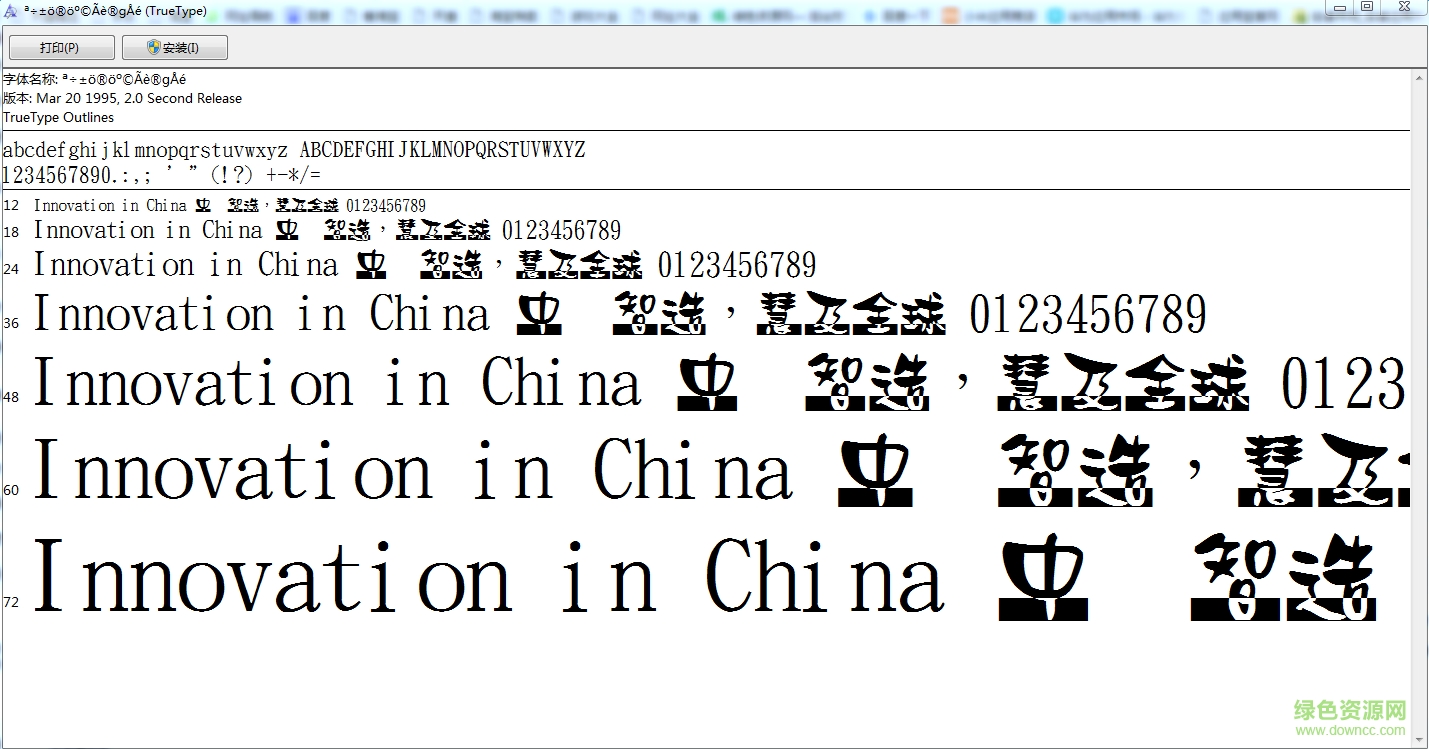This screenshot has width=1429, height=749.
Task: Click the scrollbar up arrow
Action: pos(1419,79)
